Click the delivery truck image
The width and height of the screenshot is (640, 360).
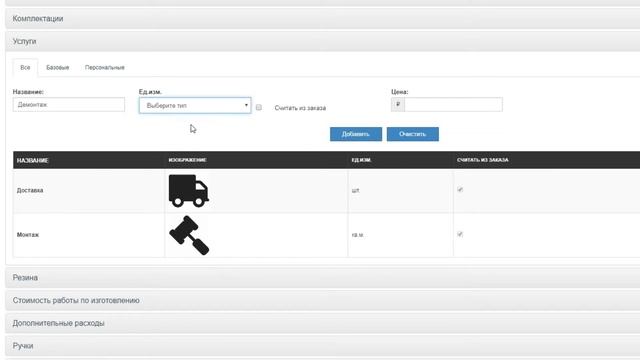click(x=189, y=191)
